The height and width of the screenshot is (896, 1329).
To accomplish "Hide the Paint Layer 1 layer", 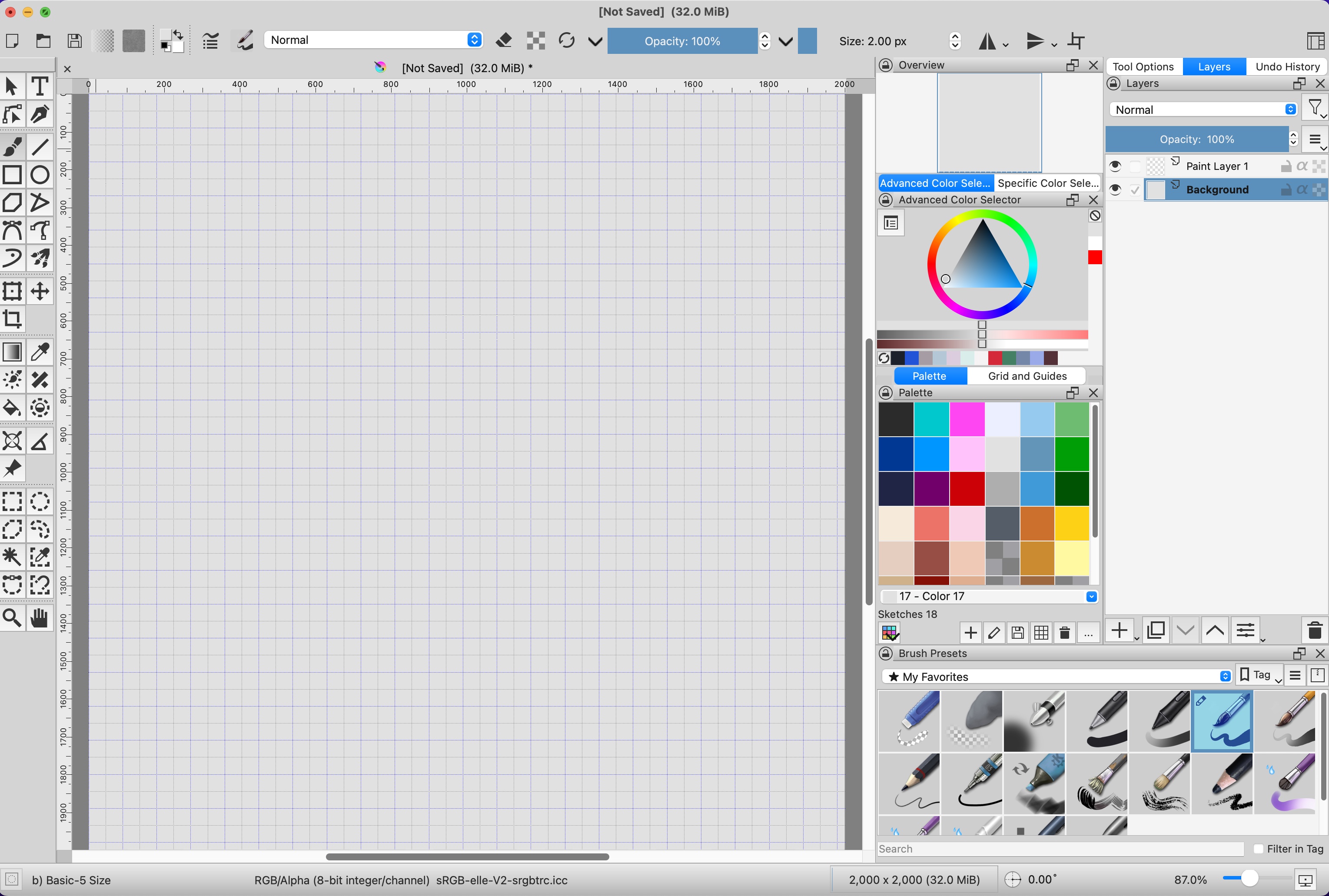I will pyautogui.click(x=1115, y=166).
